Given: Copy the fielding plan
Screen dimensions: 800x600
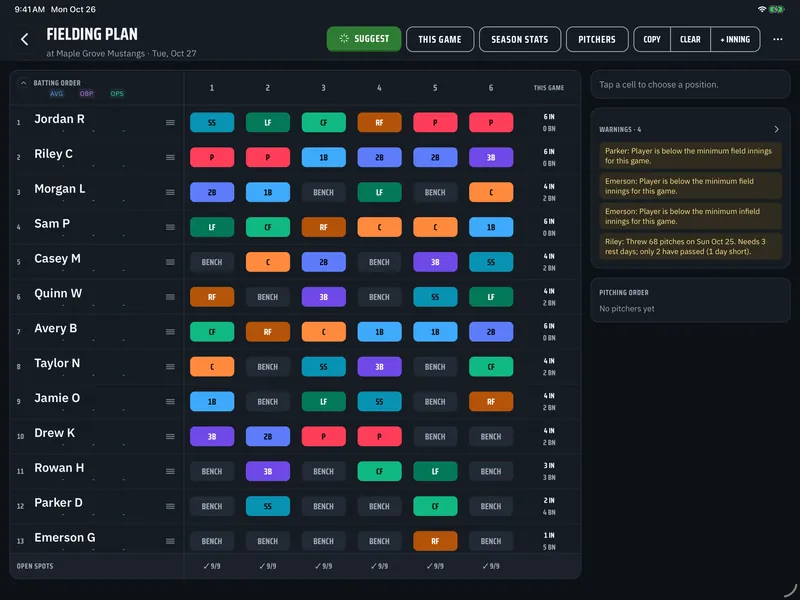Looking at the screenshot, I should (652, 39).
